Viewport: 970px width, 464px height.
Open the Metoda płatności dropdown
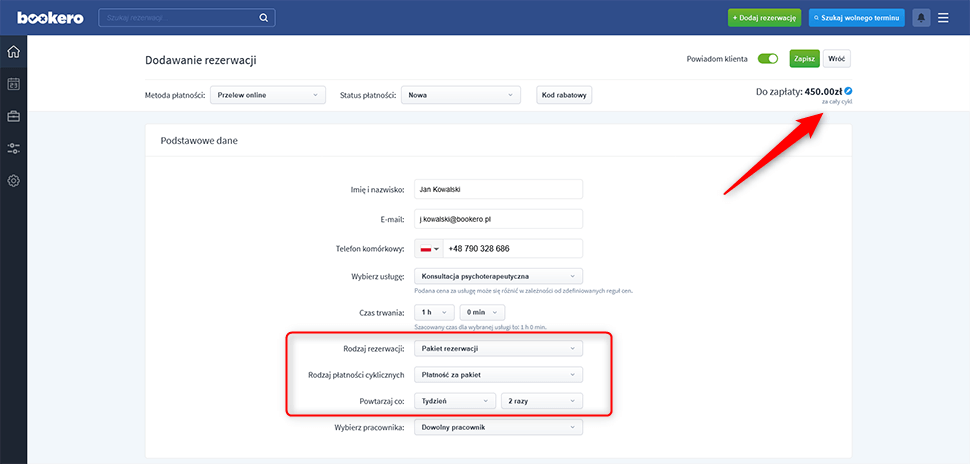tap(268, 95)
